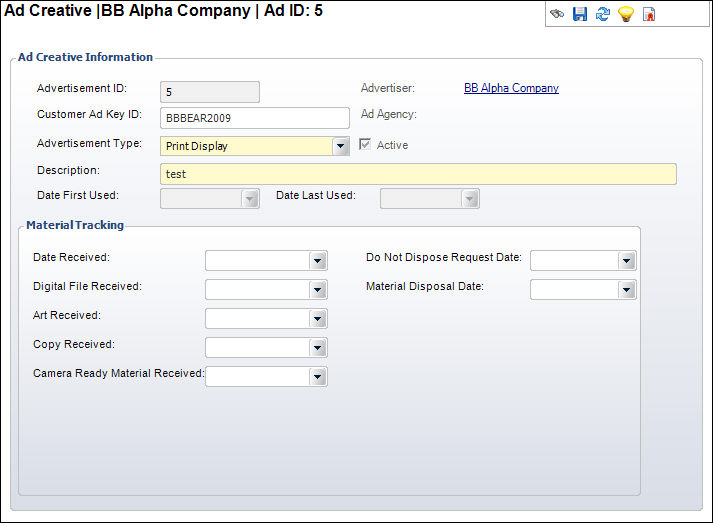This screenshot has width=713, height=523.
Task: Refresh the record with the blue arrows icon
Action: coord(603,15)
